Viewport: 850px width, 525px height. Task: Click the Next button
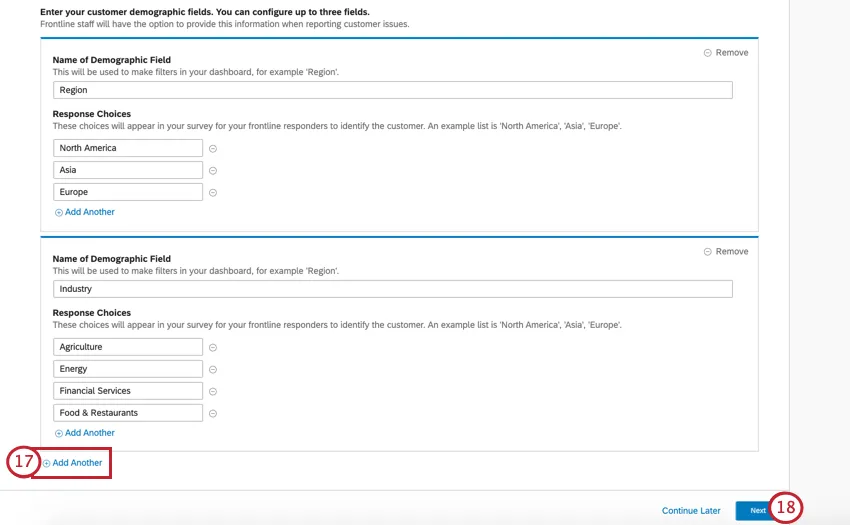point(757,510)
